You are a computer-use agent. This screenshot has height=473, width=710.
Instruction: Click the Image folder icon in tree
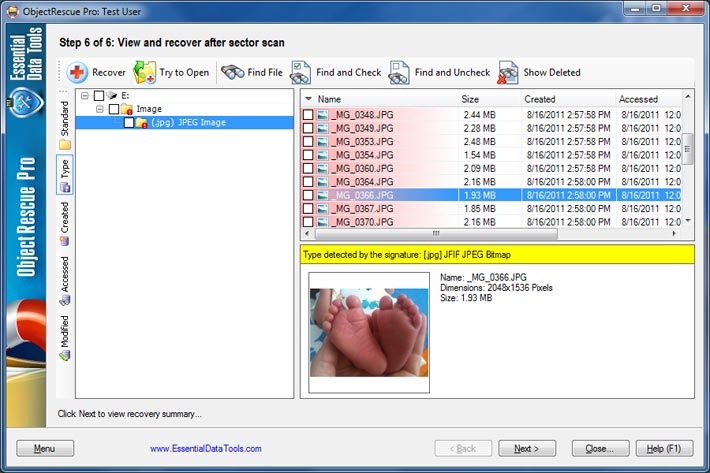pos(127,109)
